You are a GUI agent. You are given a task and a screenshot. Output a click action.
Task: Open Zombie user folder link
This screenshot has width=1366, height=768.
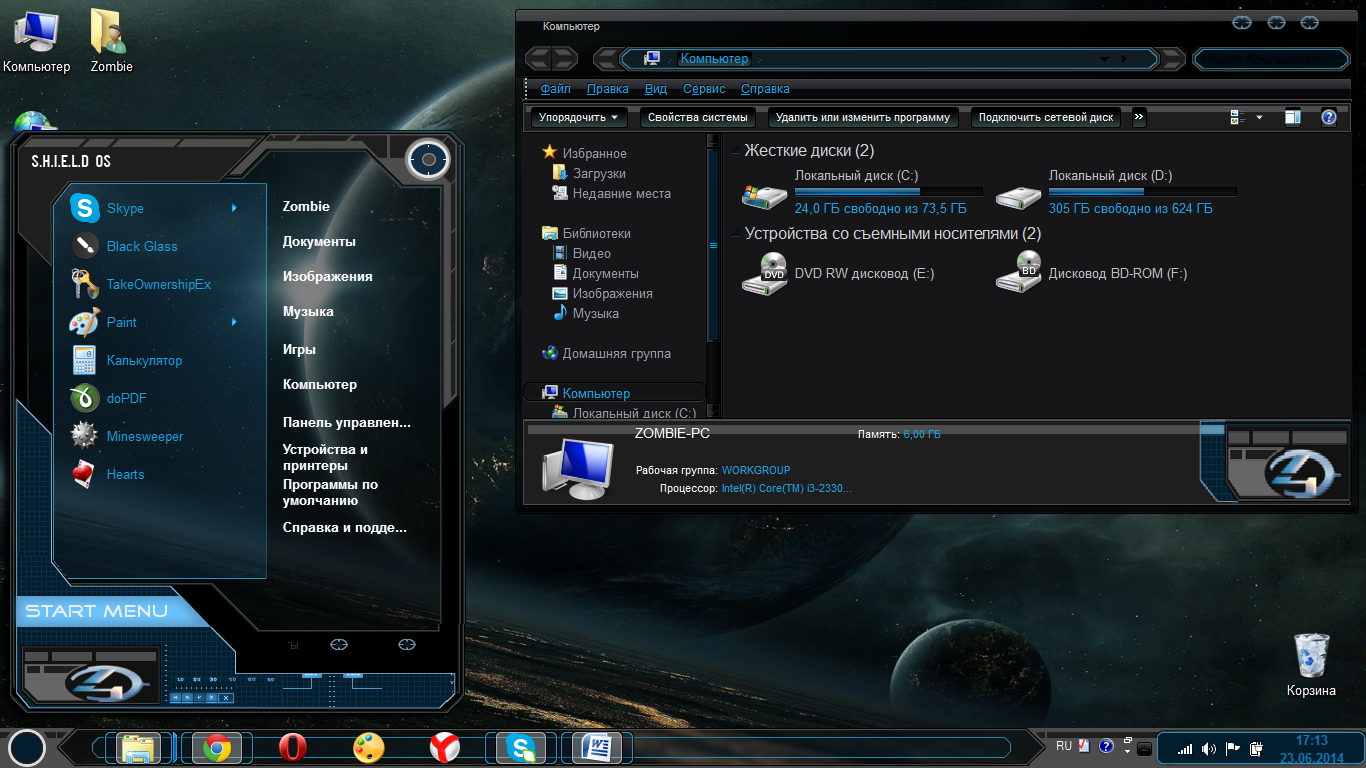[306, 207]
